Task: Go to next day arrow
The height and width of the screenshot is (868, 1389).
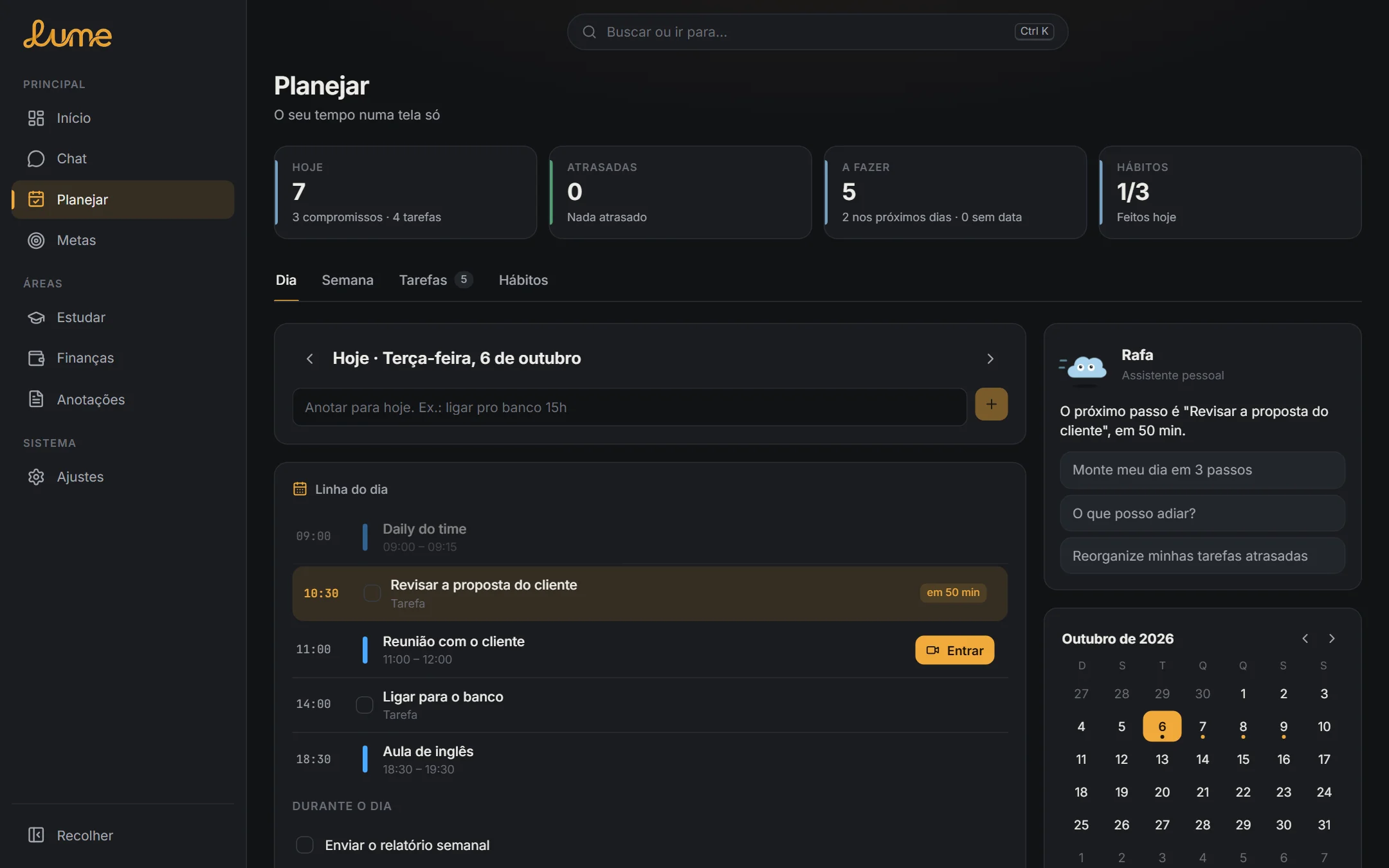Action: point(990,359)
